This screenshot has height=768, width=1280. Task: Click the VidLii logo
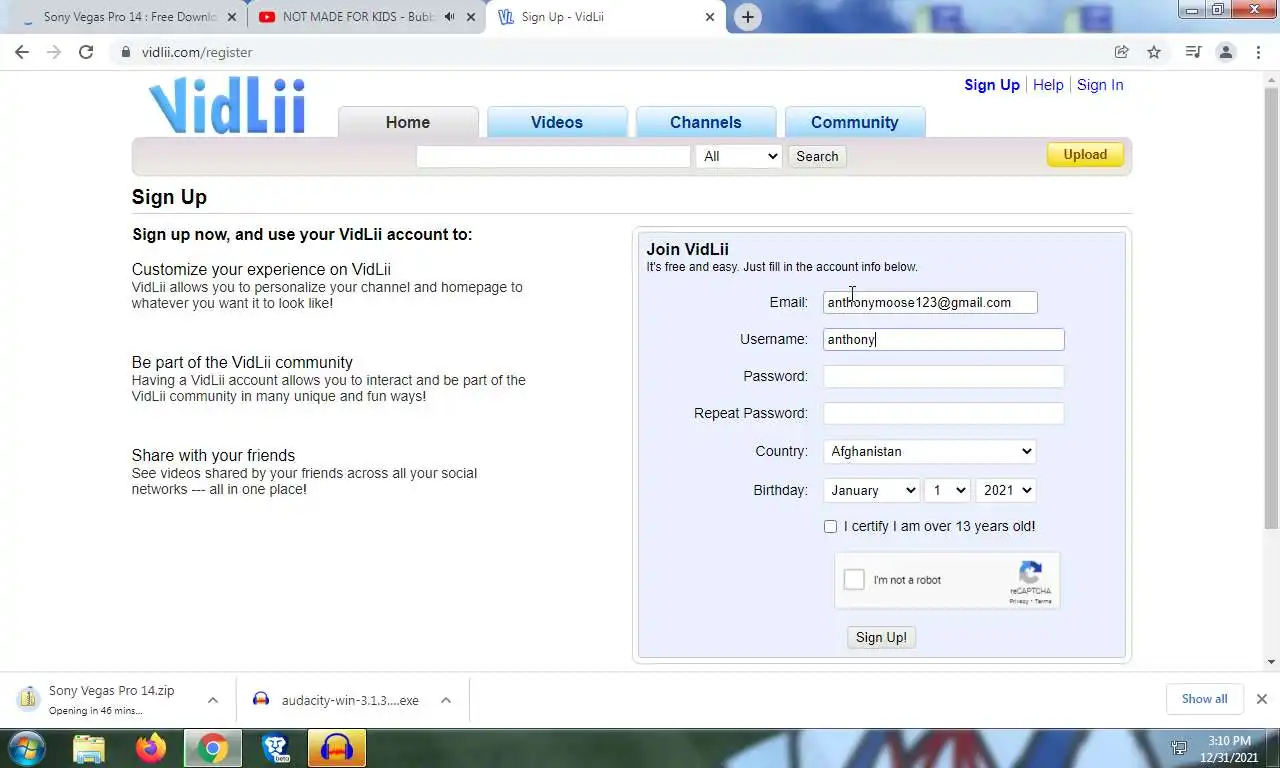tap(227, 104)
